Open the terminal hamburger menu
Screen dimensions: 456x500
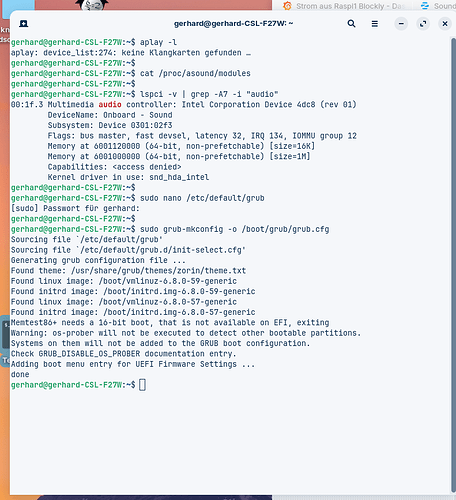pyautogui.click(x=375, y=24)
